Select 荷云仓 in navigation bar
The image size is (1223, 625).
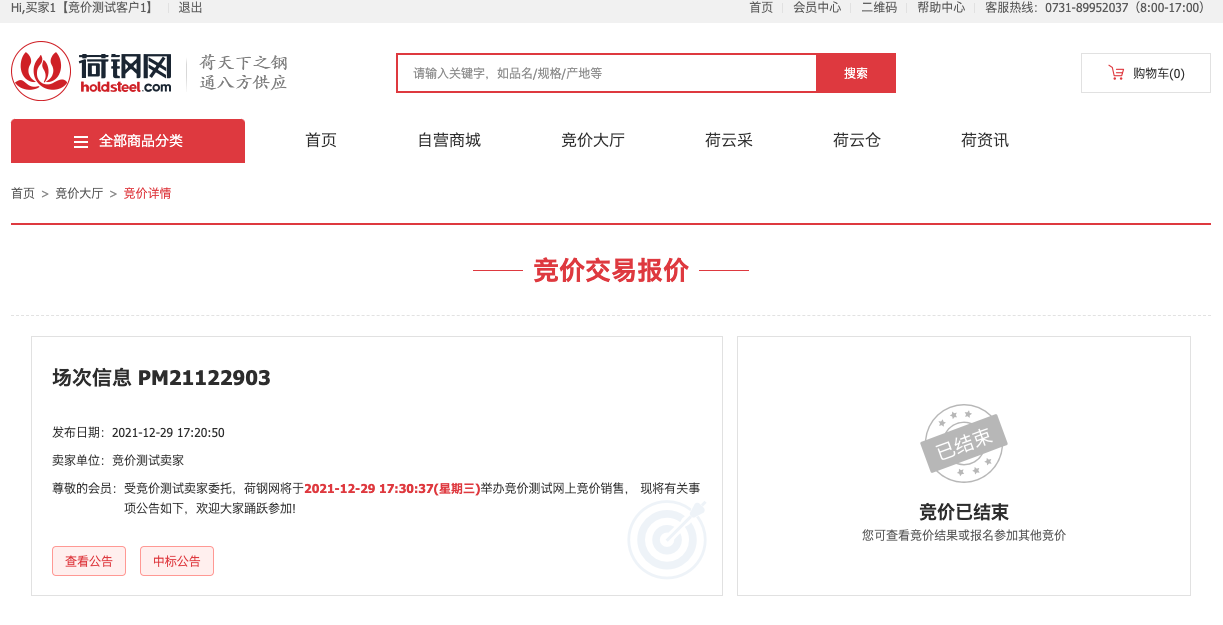[x=857, y=140]
